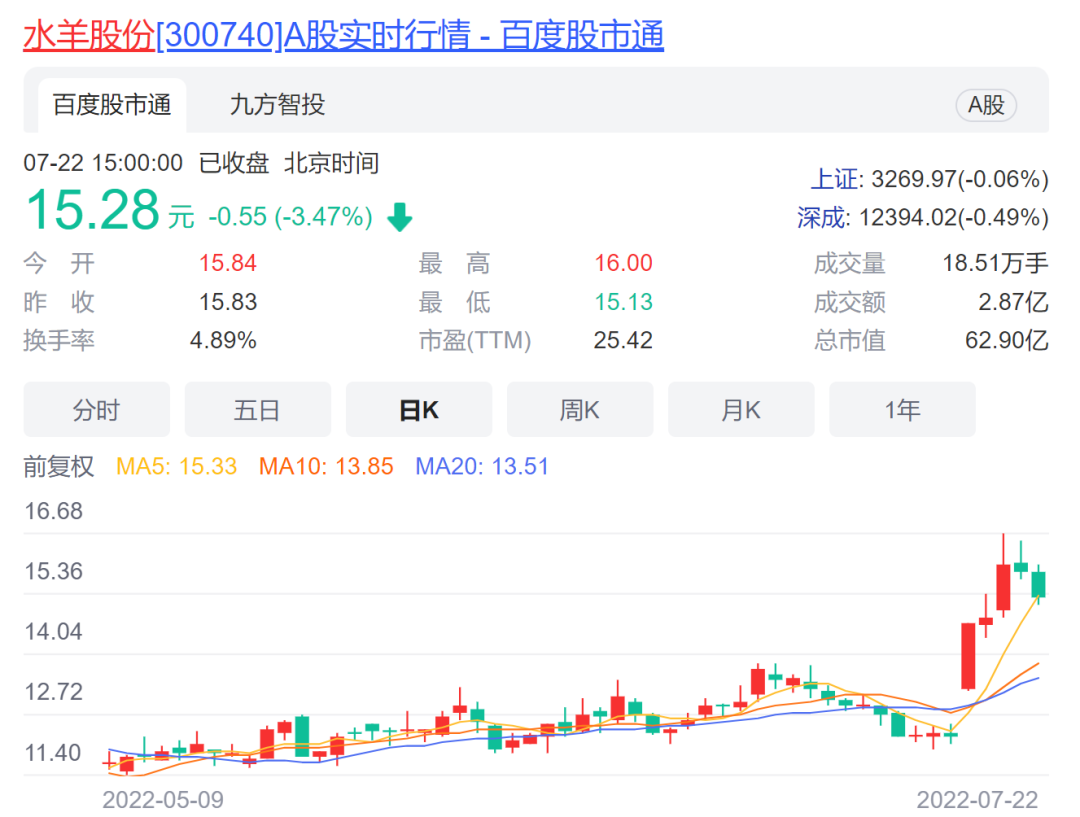Image resolution: width=1080 pixels, height=817 pixels.
Task: Click the 16.68 y-axis label
Action: [54, 511]
